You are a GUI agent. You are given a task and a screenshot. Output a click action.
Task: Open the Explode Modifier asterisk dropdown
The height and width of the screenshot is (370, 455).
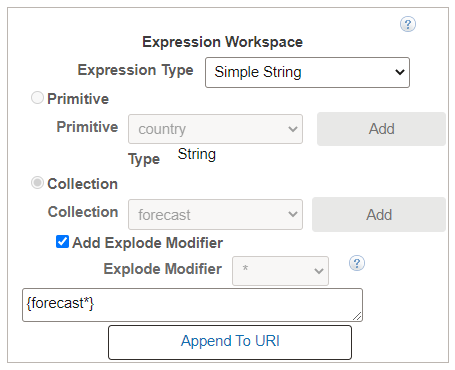point(280,271)
